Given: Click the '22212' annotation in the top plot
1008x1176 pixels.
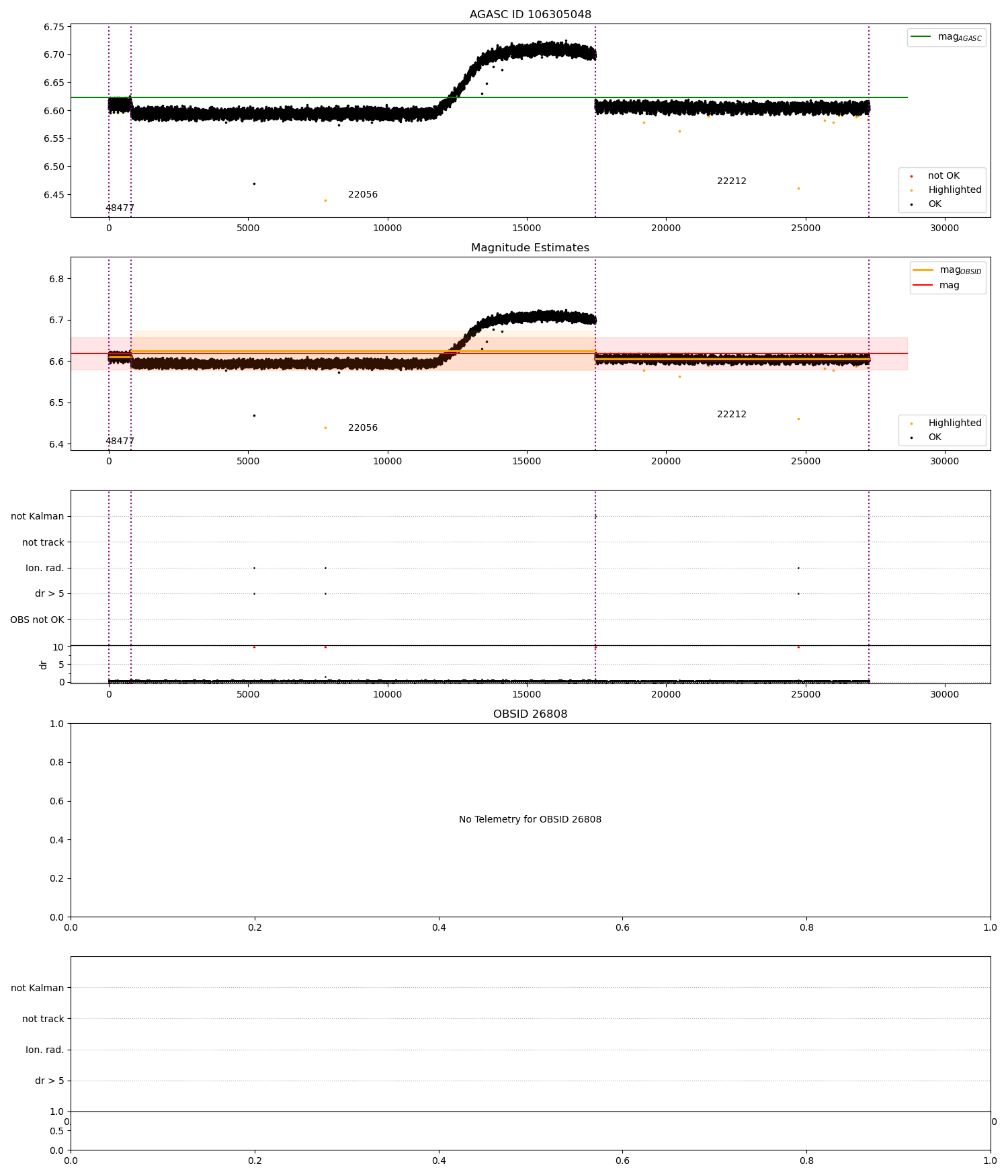Looking at the screenshot, I should coord(732,181).
